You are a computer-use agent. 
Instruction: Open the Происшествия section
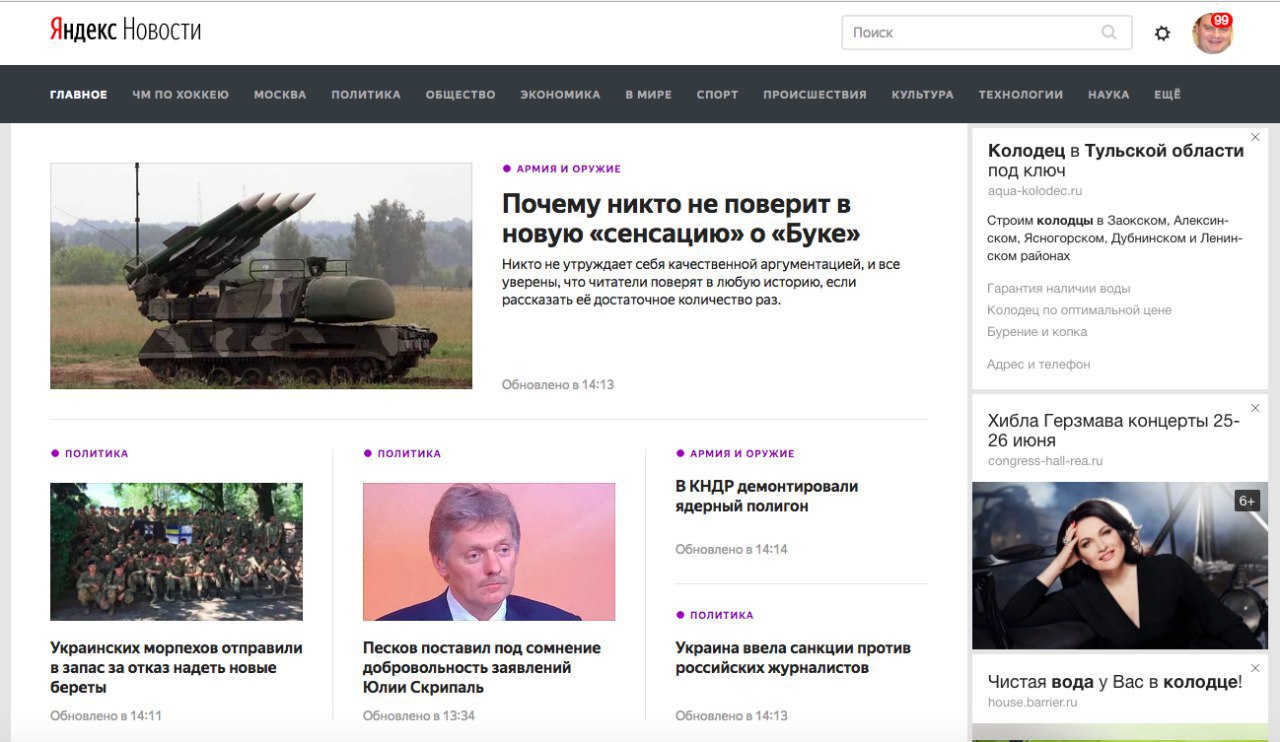815,95
